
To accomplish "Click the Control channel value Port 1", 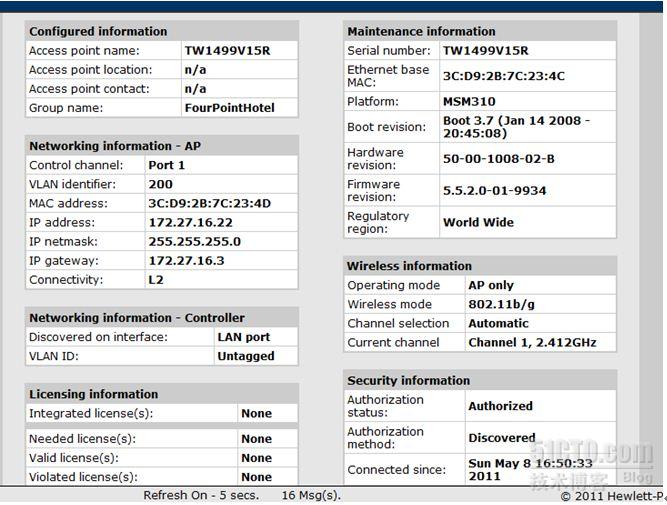I will click(x=166, y=165).
